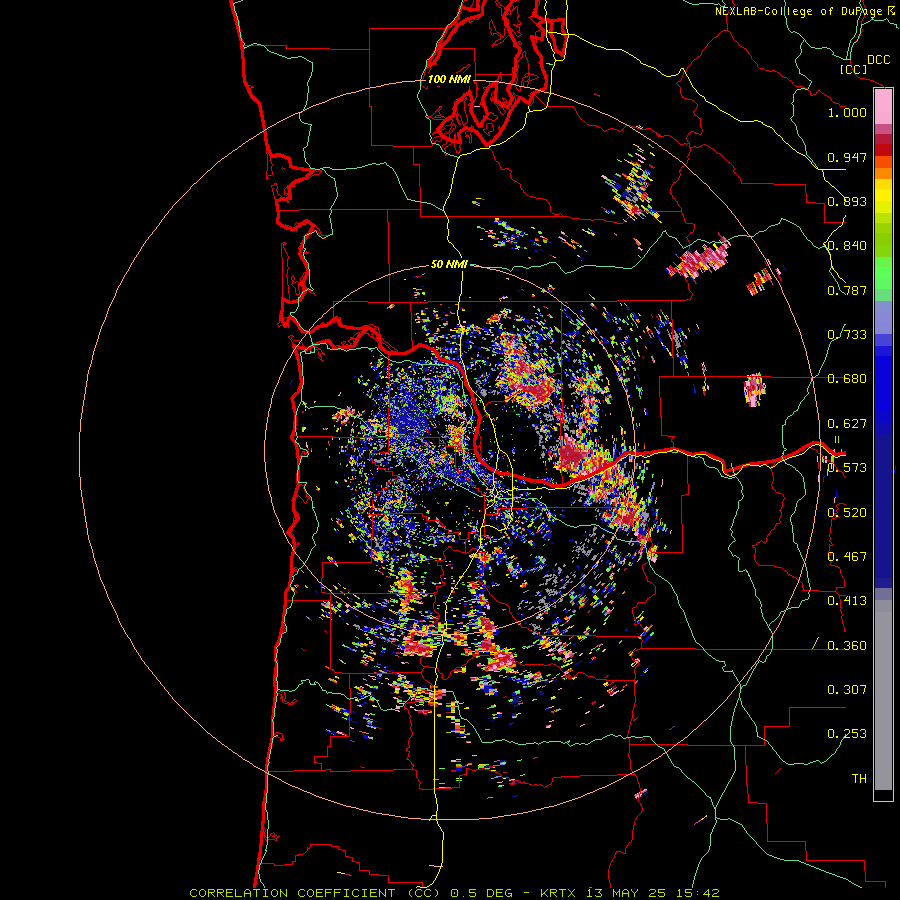Click the 100 NMI range ring label
This screenshot has height=900, width=900.
point(449,79)
